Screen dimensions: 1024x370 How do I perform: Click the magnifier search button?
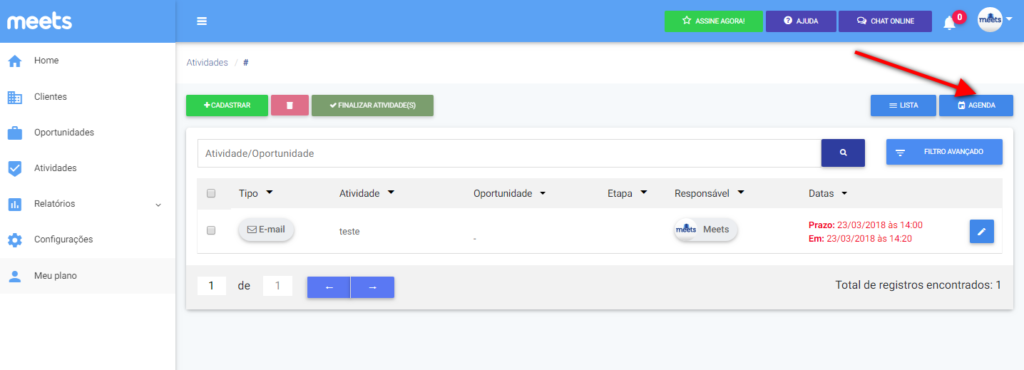(843, 153)
